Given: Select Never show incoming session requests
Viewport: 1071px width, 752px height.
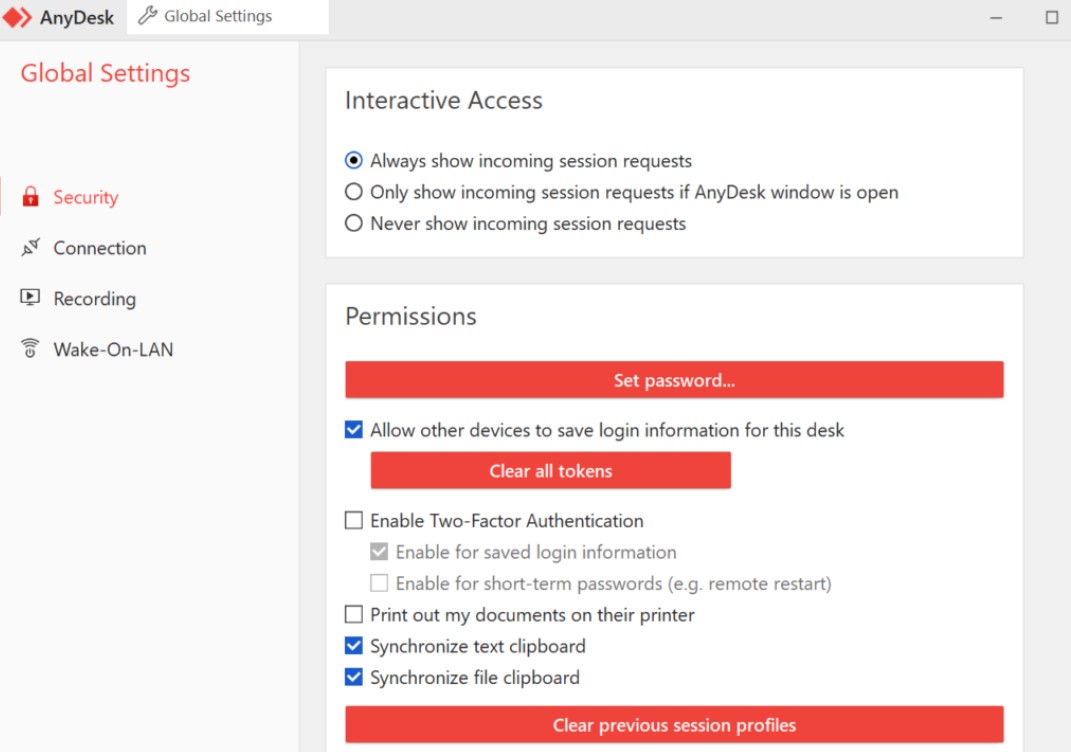Looking at the screenshot, I should pyautogui.click(x=354, y=223).
